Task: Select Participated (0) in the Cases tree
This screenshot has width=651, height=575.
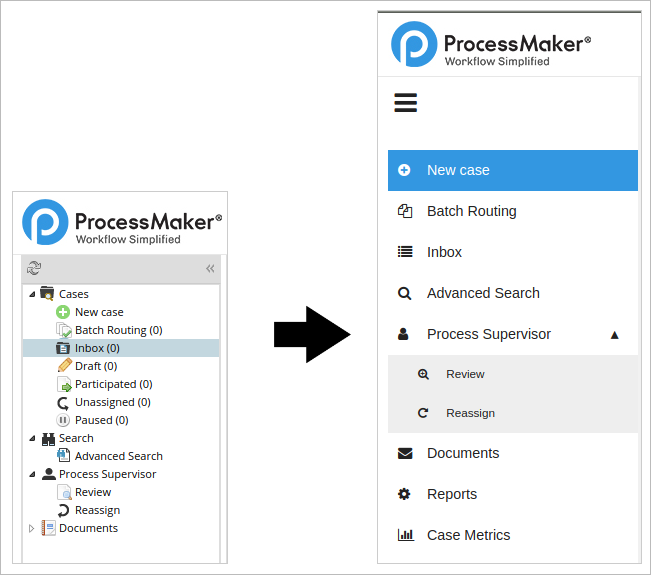Action: point(113,384)
